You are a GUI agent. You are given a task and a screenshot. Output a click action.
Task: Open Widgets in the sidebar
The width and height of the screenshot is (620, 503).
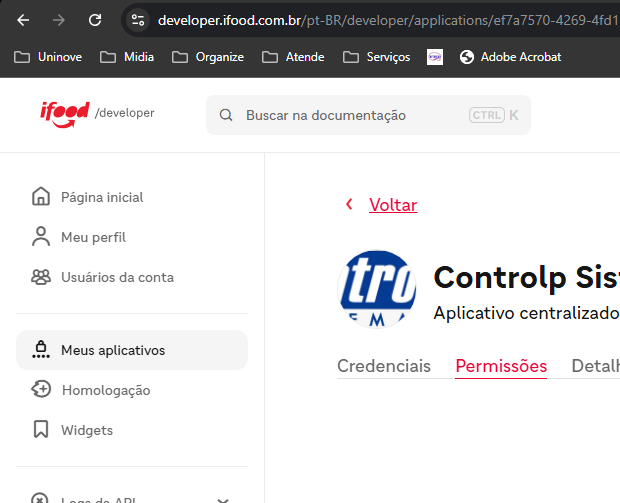tap(87, 430)
